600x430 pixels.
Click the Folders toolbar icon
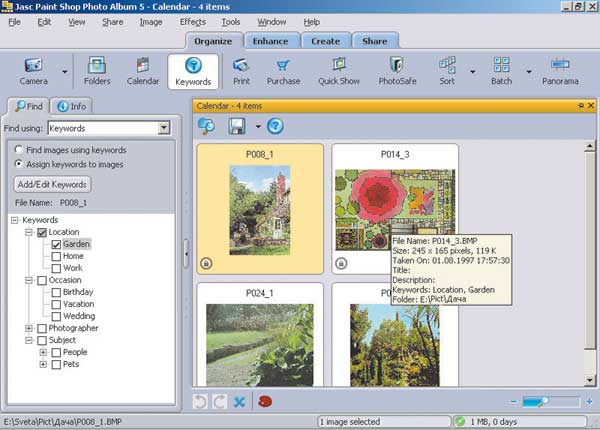pos(97,70)
